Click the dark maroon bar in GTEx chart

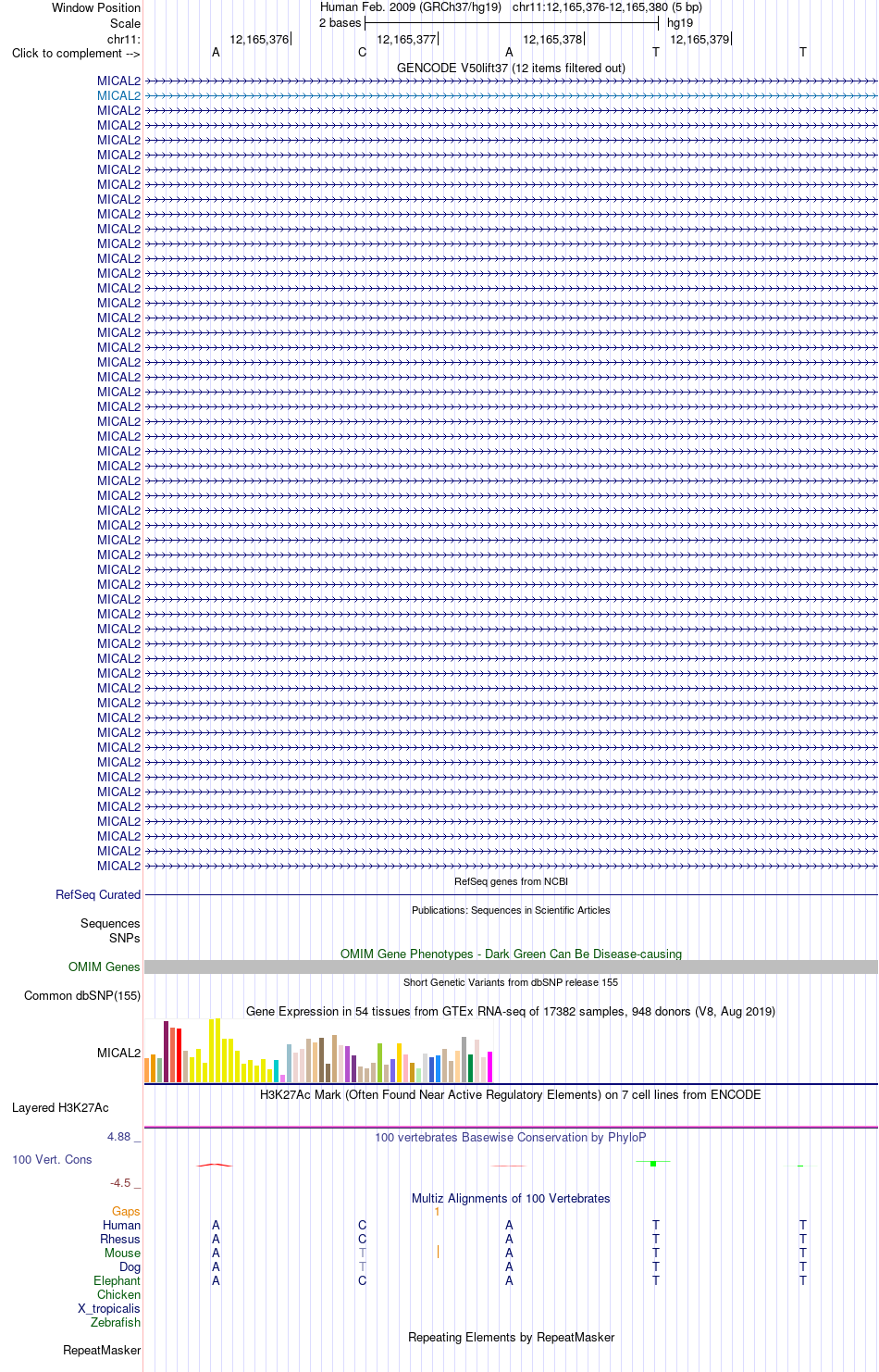(x=166, y=1052)
